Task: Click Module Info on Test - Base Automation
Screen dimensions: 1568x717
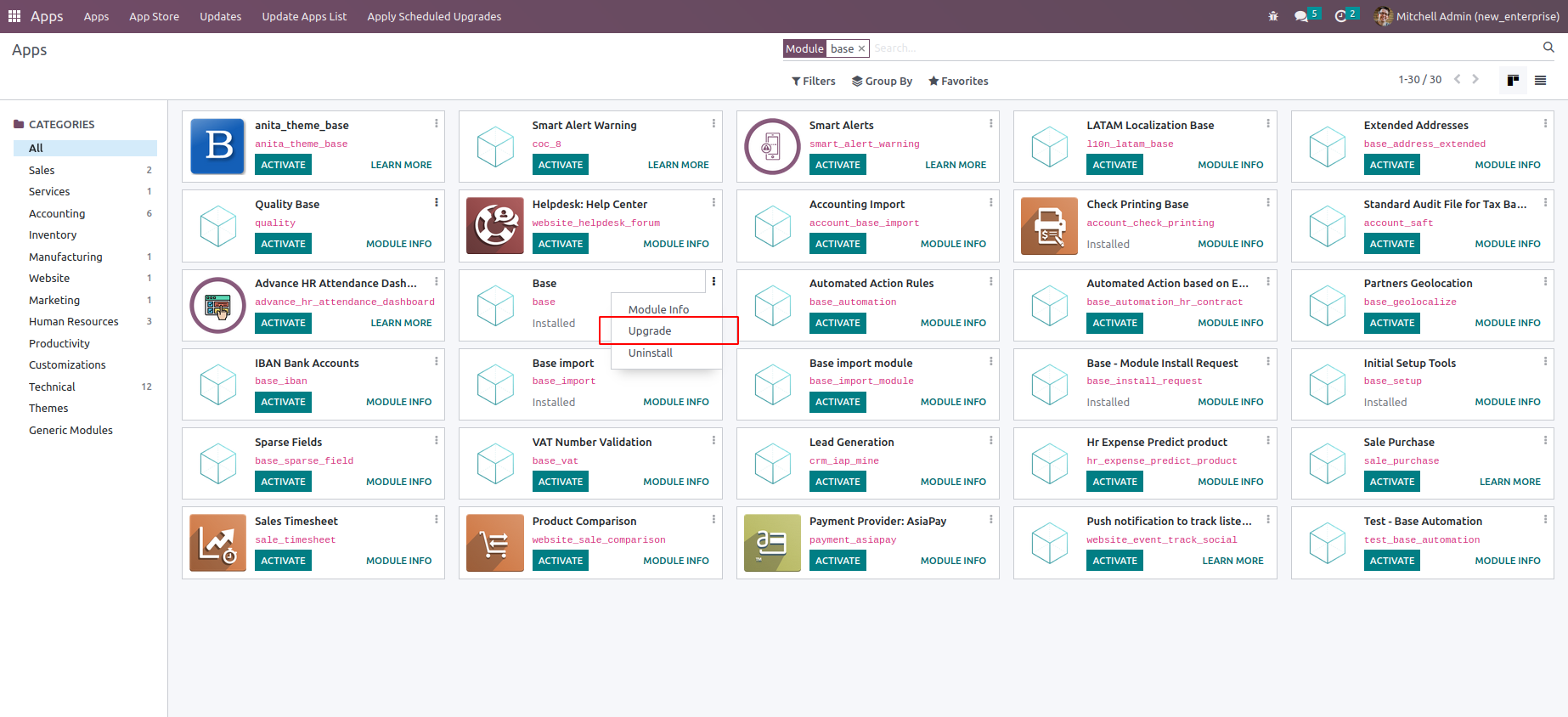Action: 1507,561
